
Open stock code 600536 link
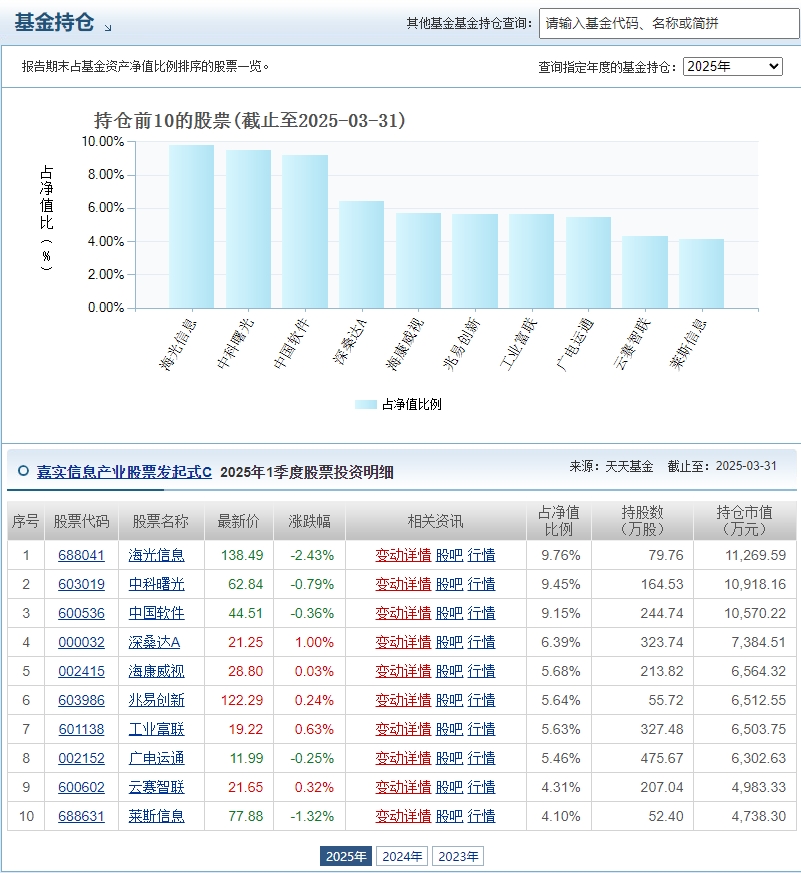coord(81,613)
